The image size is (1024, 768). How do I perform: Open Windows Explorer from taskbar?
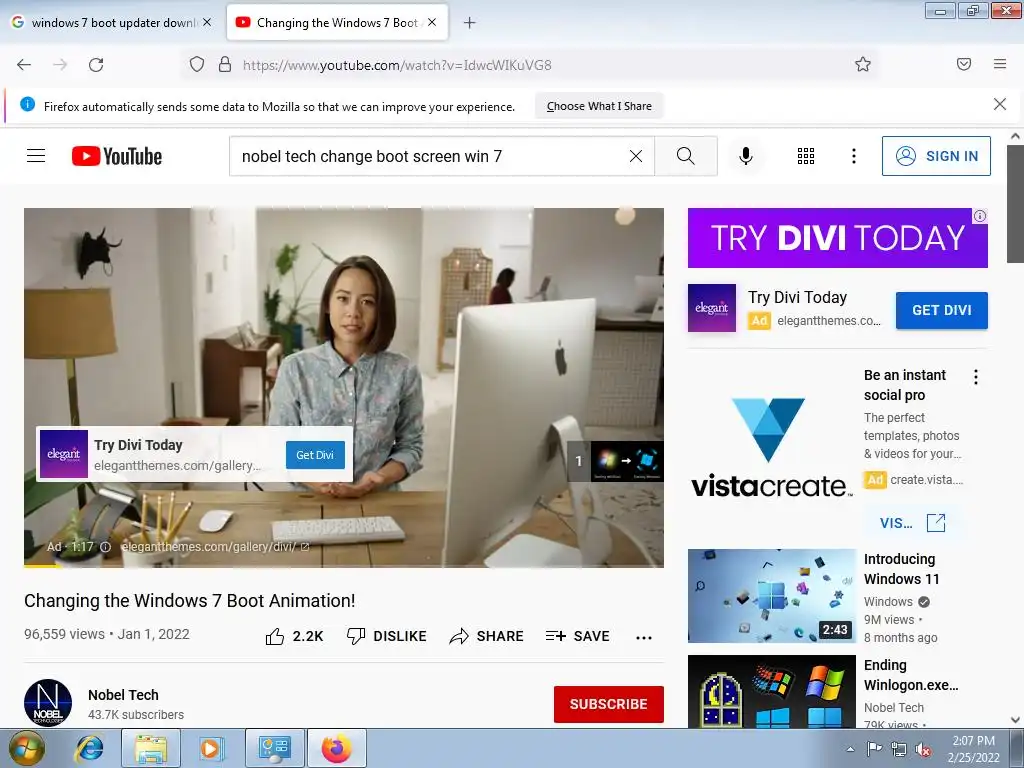click(x=150, y=748)
